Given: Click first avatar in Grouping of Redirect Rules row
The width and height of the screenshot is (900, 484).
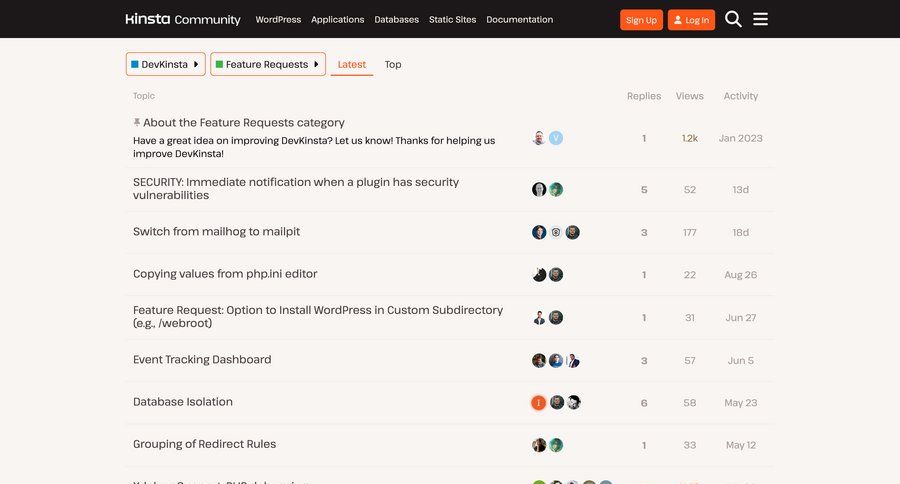Looking at the screenshot, I should tap(539, 445).
